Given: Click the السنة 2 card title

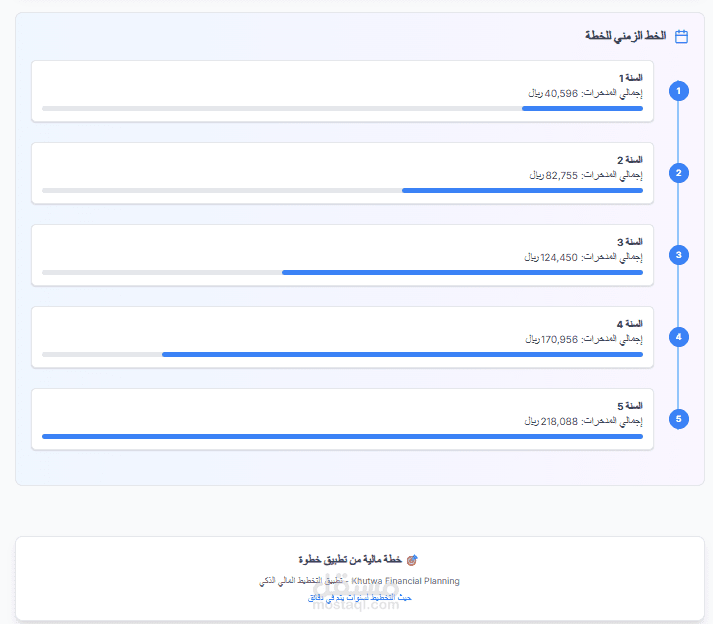Looking at the screenshot, I should (x=630, y=160).
